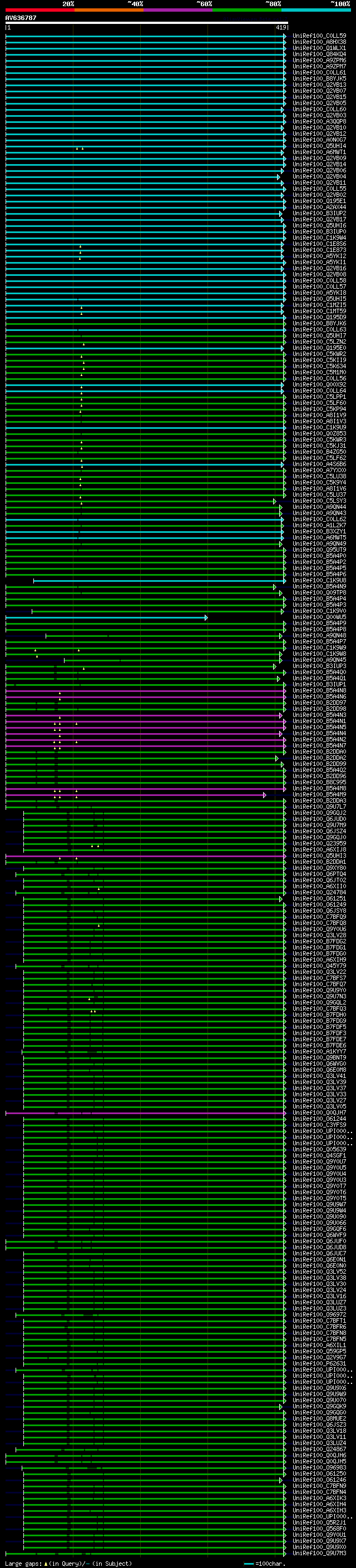Click hit label UniRef100_B3XZY1
The width and height of the screenshot is (356, 1568).
pos(319,531)
